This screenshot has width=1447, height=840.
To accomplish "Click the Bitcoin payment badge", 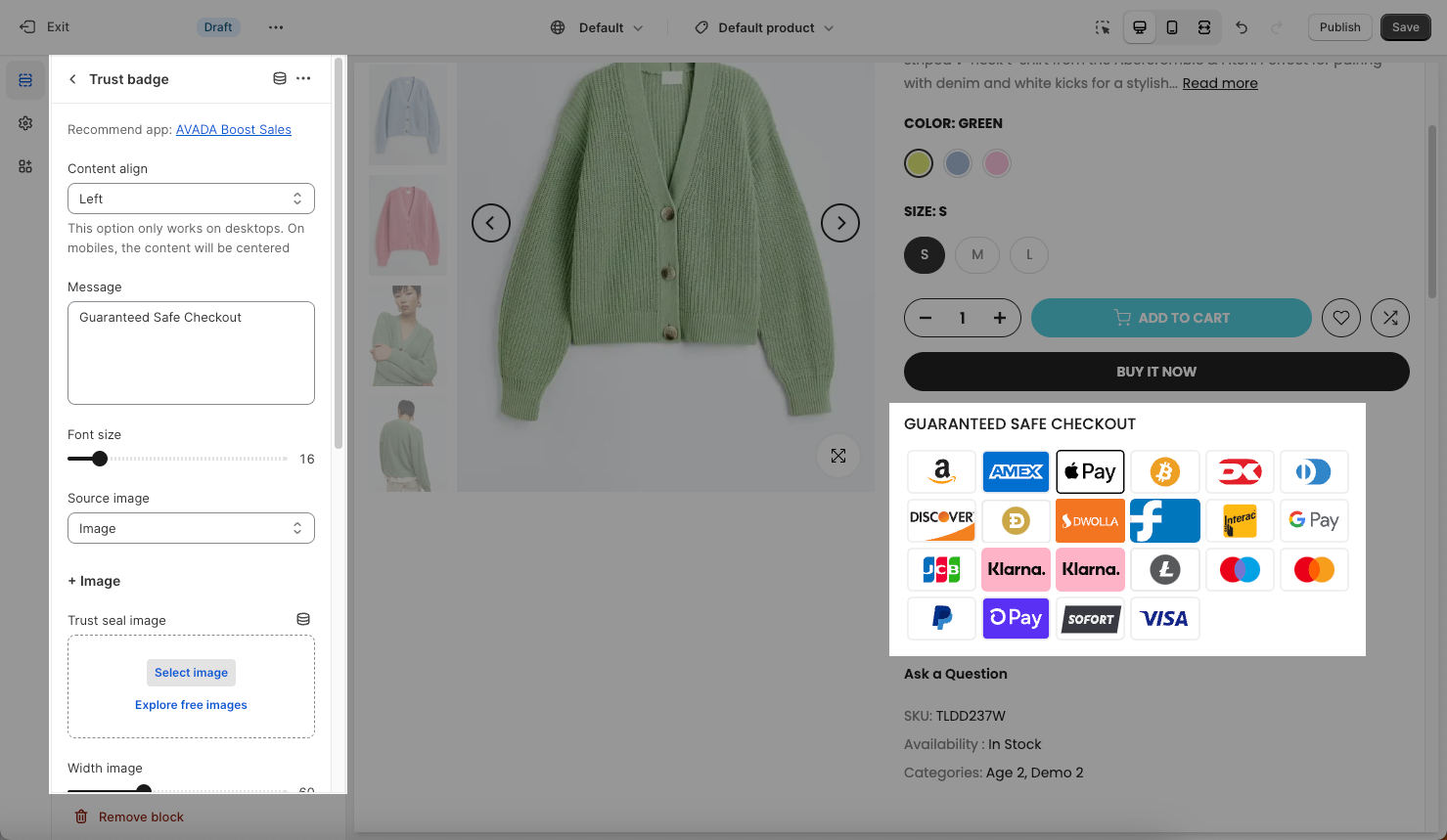I will 1164,471.
